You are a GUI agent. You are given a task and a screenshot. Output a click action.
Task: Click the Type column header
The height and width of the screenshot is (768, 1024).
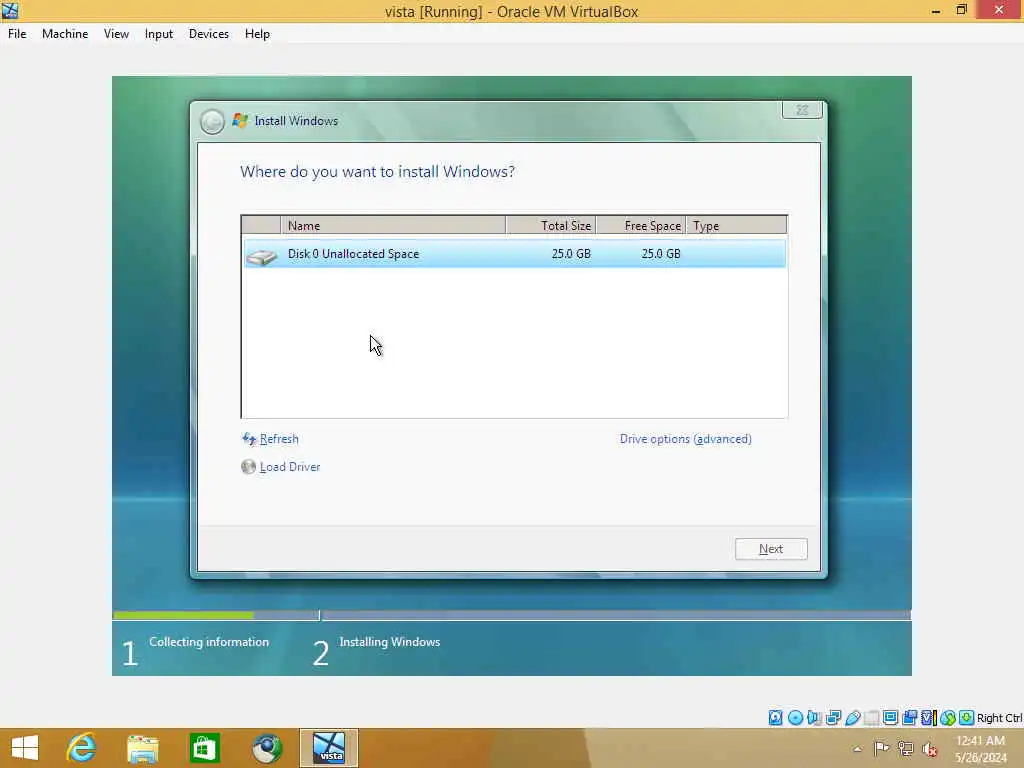737,225
